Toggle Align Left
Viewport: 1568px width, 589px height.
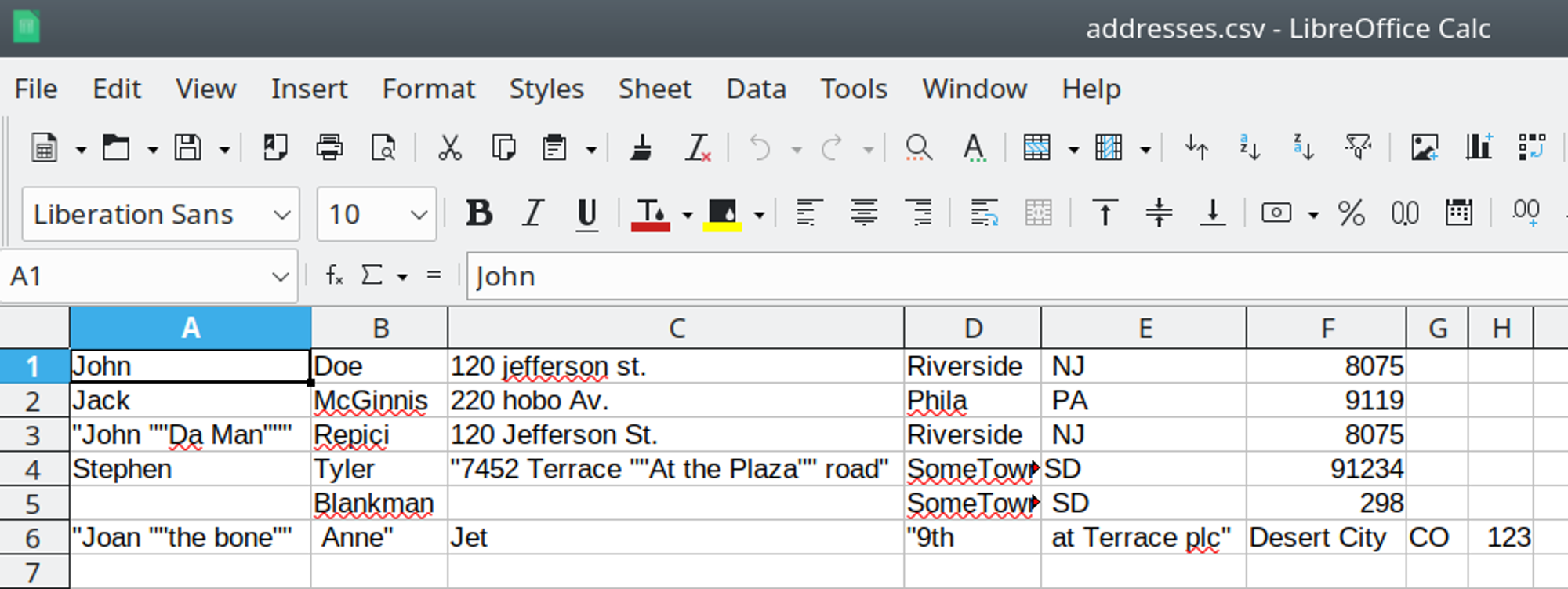point(810,213)
